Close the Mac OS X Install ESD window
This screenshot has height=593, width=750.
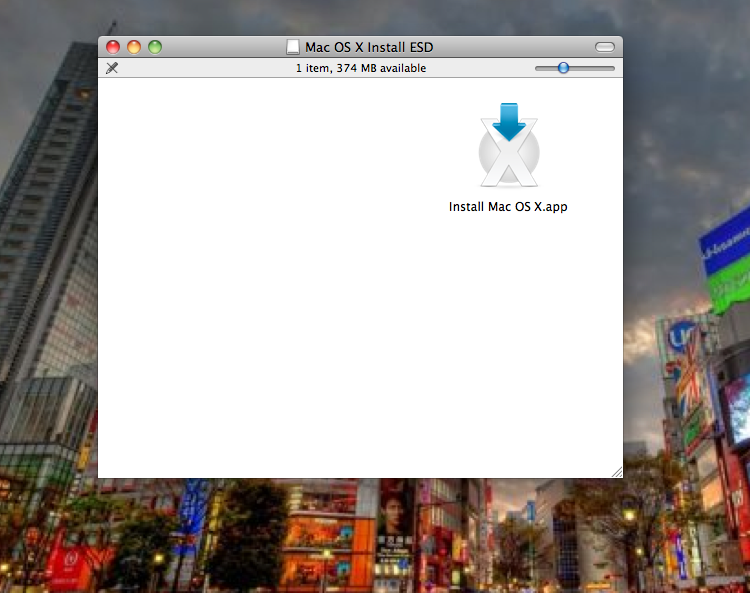[113, 47]
